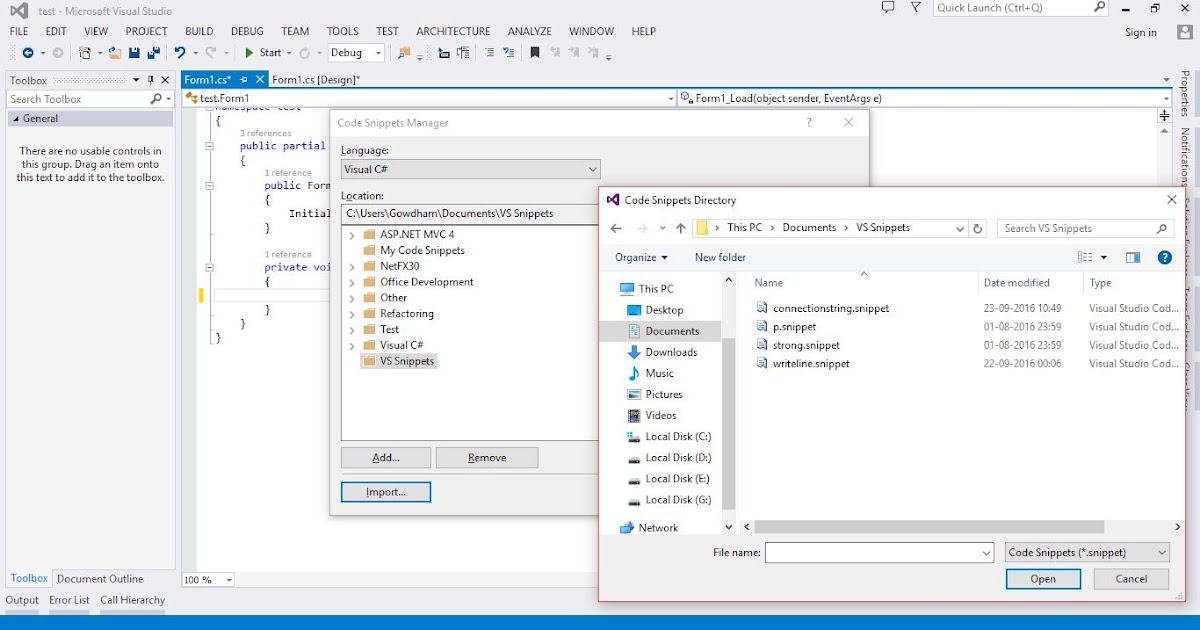Click the Undo icon in the toolbar
Viewport: 1200px width, 630px height.
(181, 53)
